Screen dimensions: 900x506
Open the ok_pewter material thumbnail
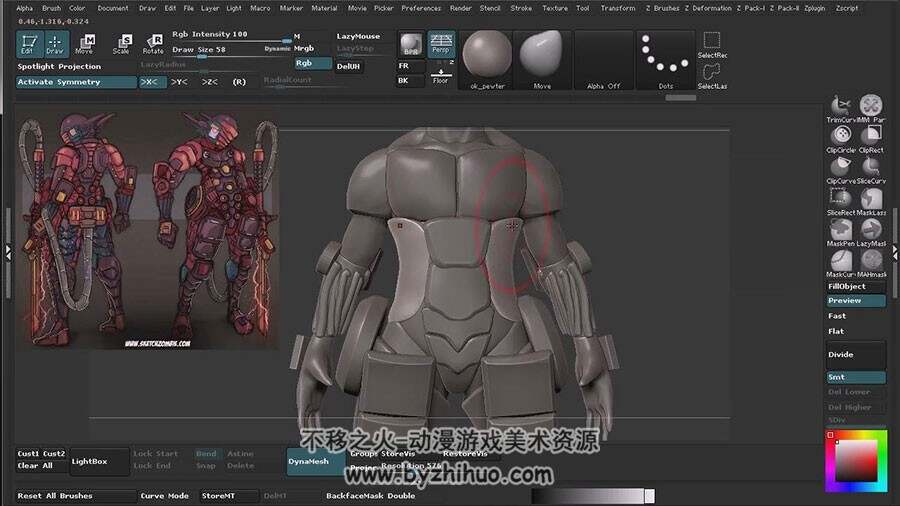click(487, 60)
